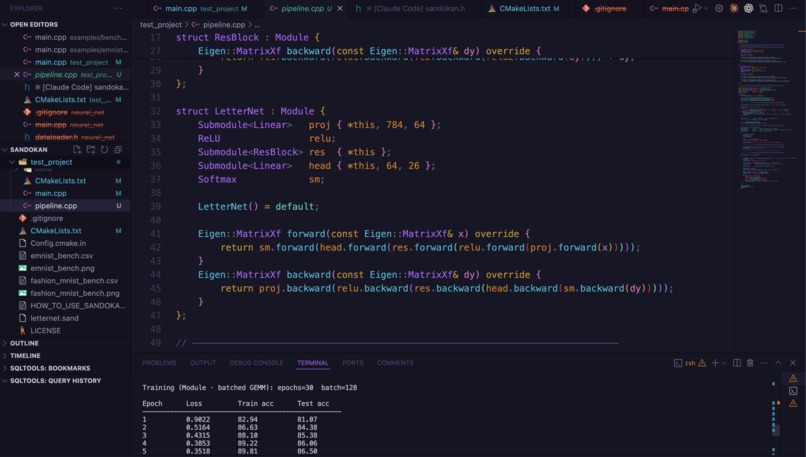Click pipeline.cpp in the breadcrumb path
Image resolution: width=806 pixels, height=457 pixels.
tap(224, 25)
